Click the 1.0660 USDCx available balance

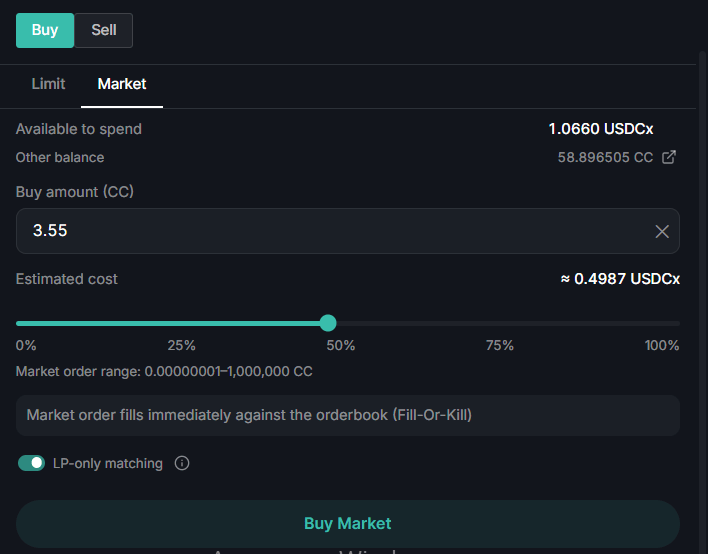click(601, 129)
